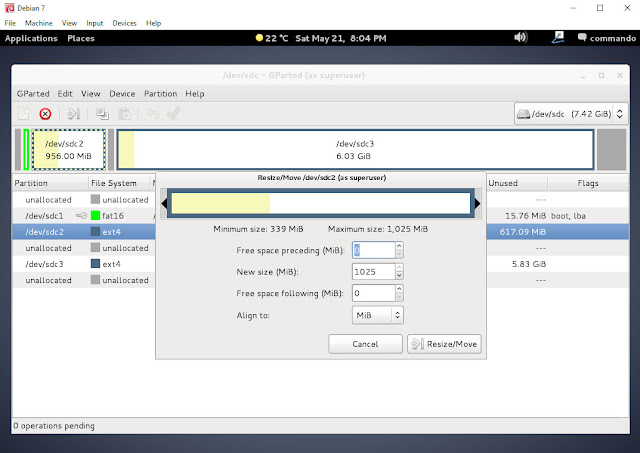Click the 5.83 GiB unused value
The width and height of the screenshot is (640, 453).
point(529,264)
